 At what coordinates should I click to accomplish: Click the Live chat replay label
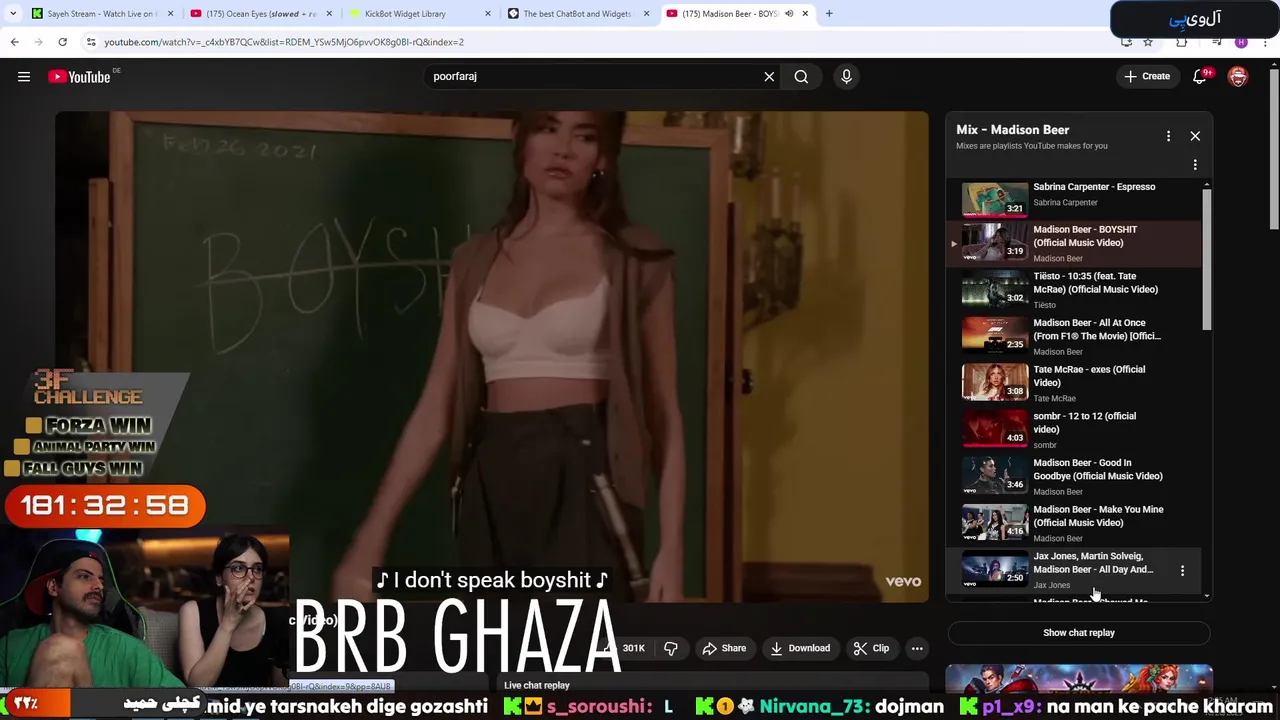537,685
